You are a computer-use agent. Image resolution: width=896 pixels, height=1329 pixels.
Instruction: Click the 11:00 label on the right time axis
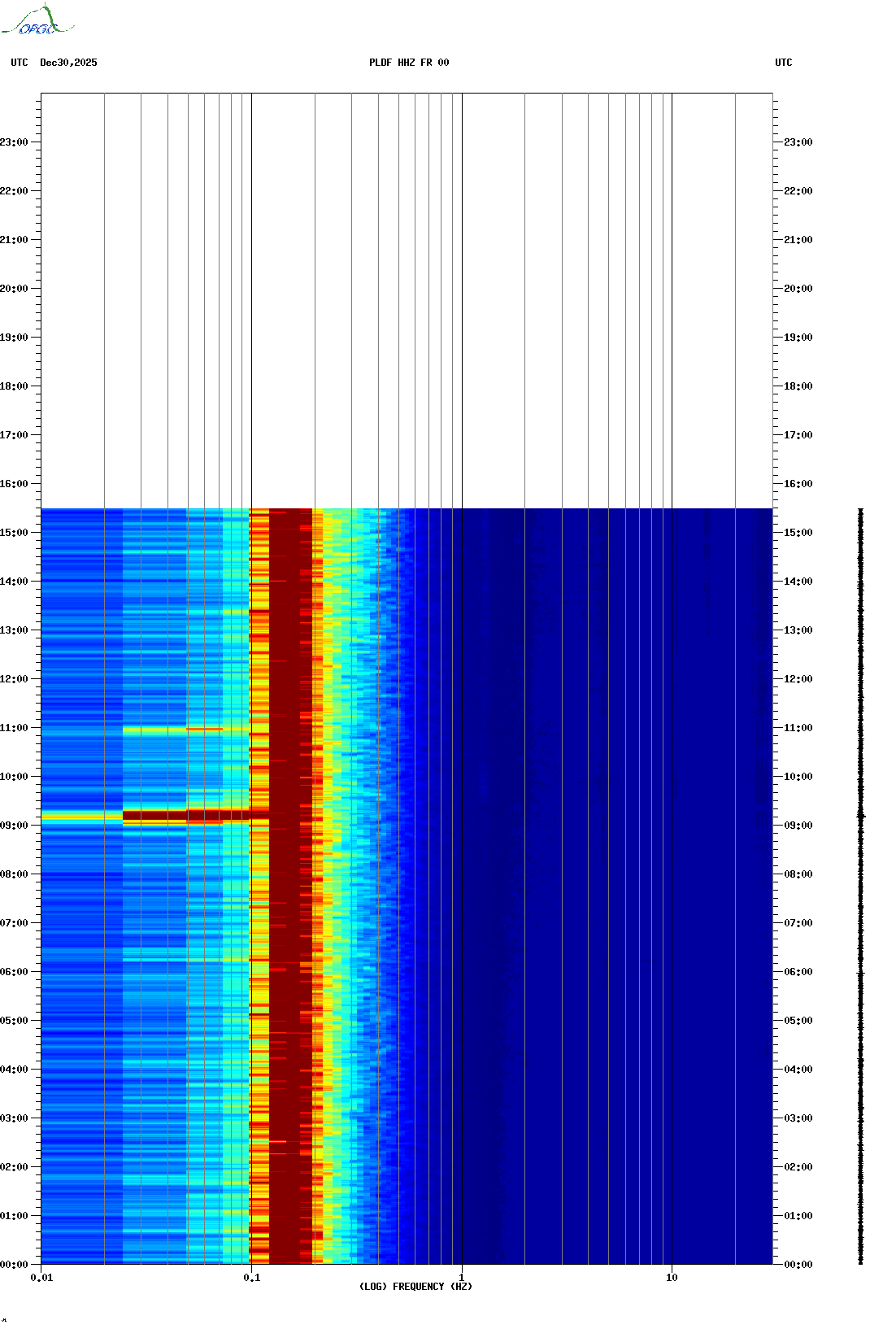tap(798, 728)
